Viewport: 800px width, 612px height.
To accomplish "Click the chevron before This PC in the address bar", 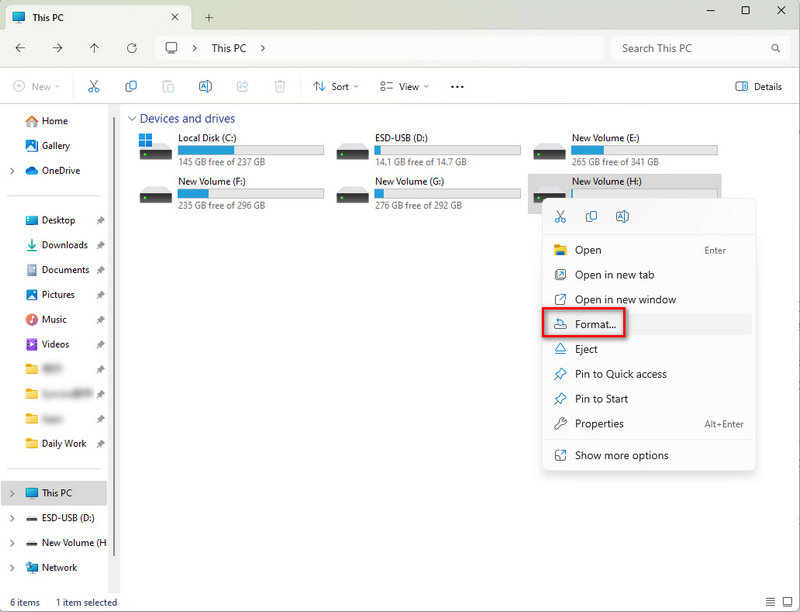I will point(195,48).
